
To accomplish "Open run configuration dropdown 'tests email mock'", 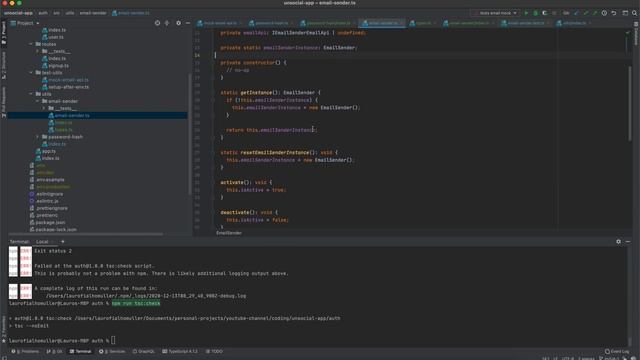I will click(x=495, y=13).
